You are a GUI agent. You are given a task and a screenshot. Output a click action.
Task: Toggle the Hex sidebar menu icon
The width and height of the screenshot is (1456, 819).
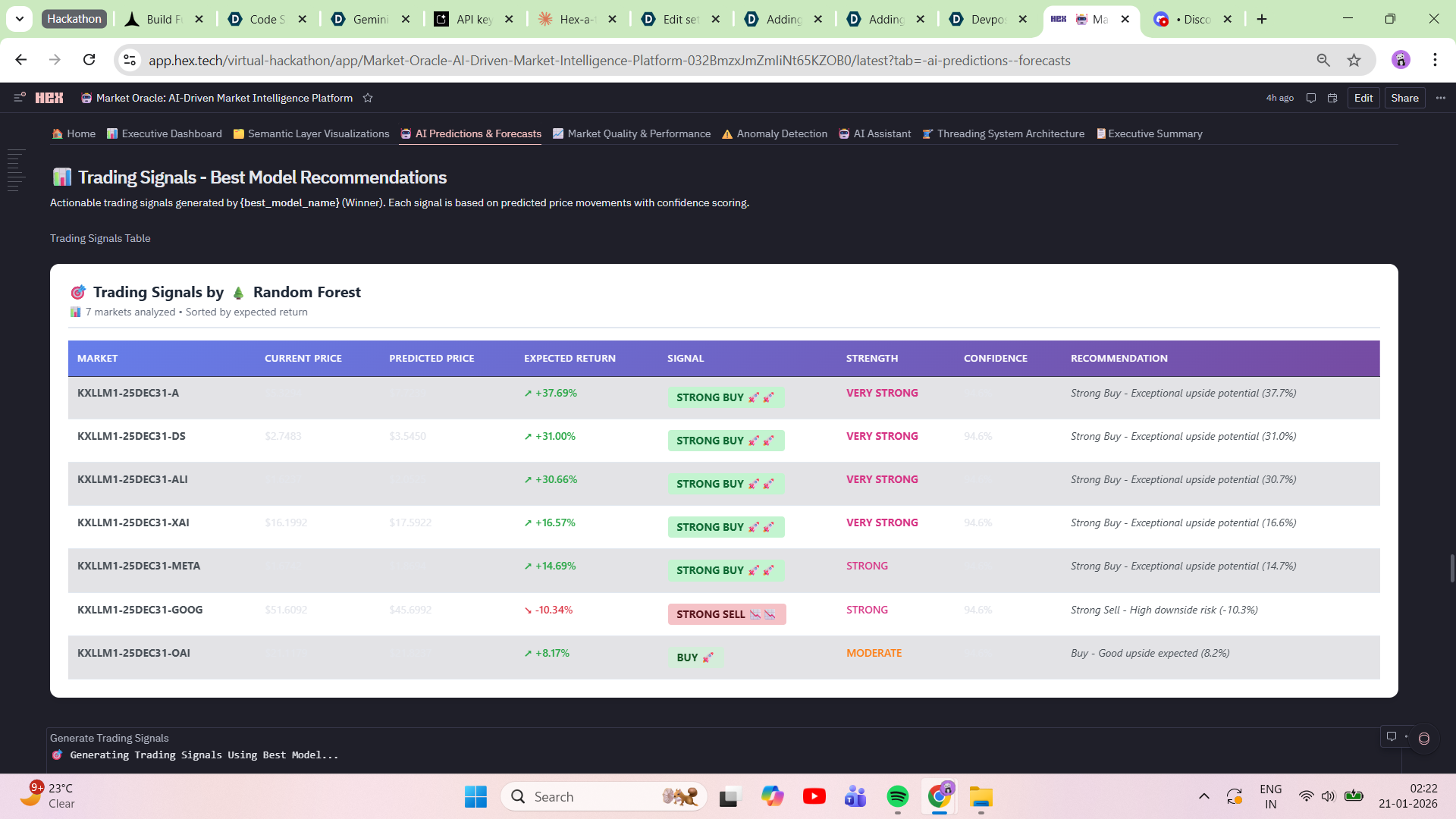[20, 97]
